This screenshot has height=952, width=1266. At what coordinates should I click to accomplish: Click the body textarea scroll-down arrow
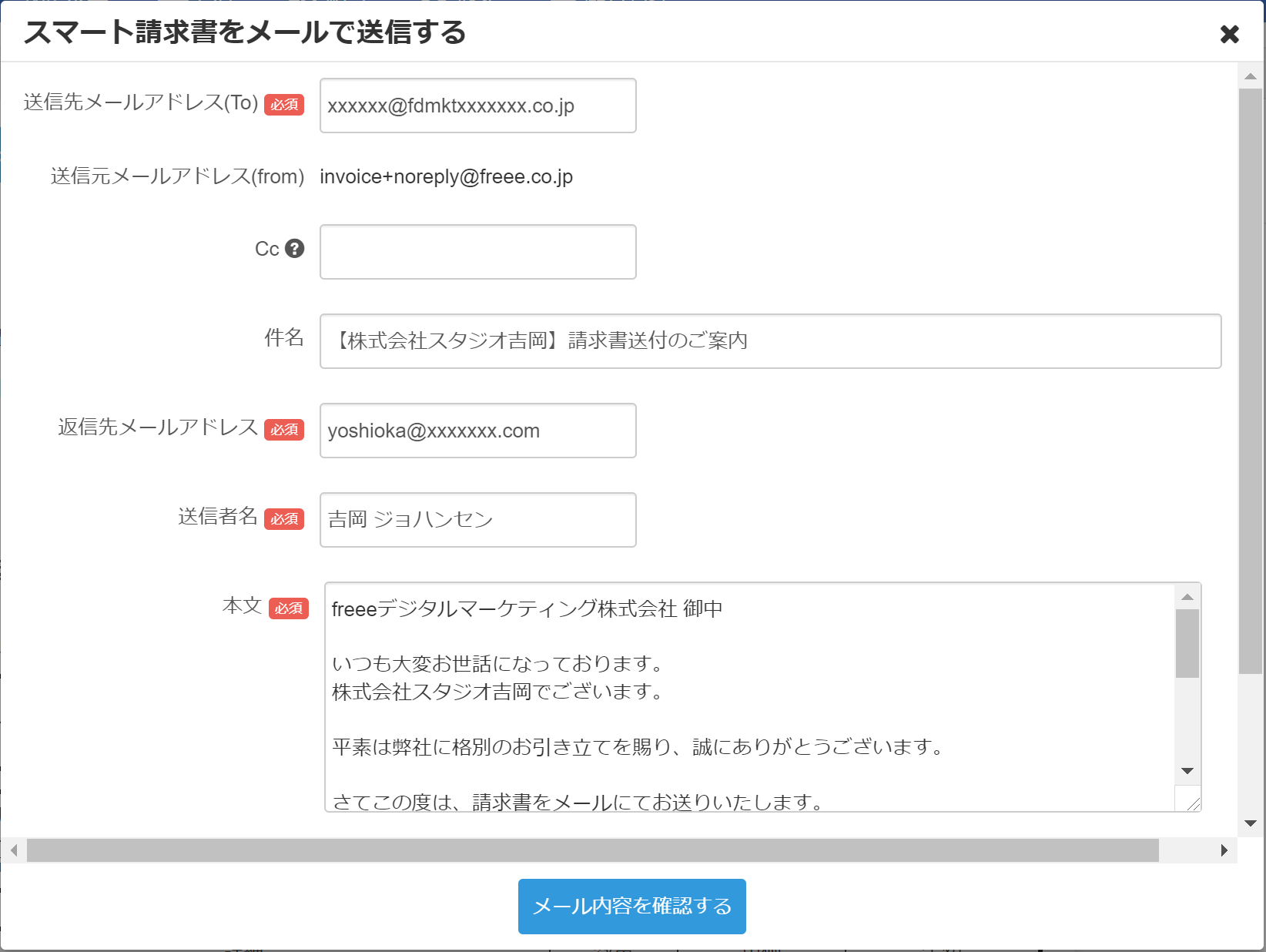click(x=1187, y=771)
